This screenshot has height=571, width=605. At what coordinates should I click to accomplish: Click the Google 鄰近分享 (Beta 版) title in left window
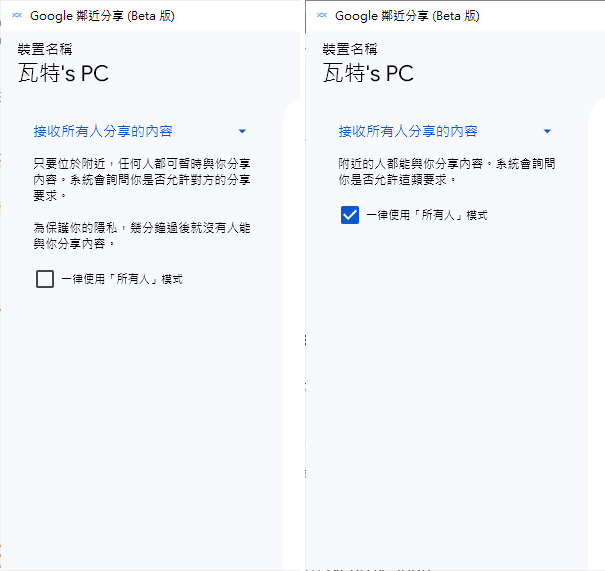pos(102,16)
